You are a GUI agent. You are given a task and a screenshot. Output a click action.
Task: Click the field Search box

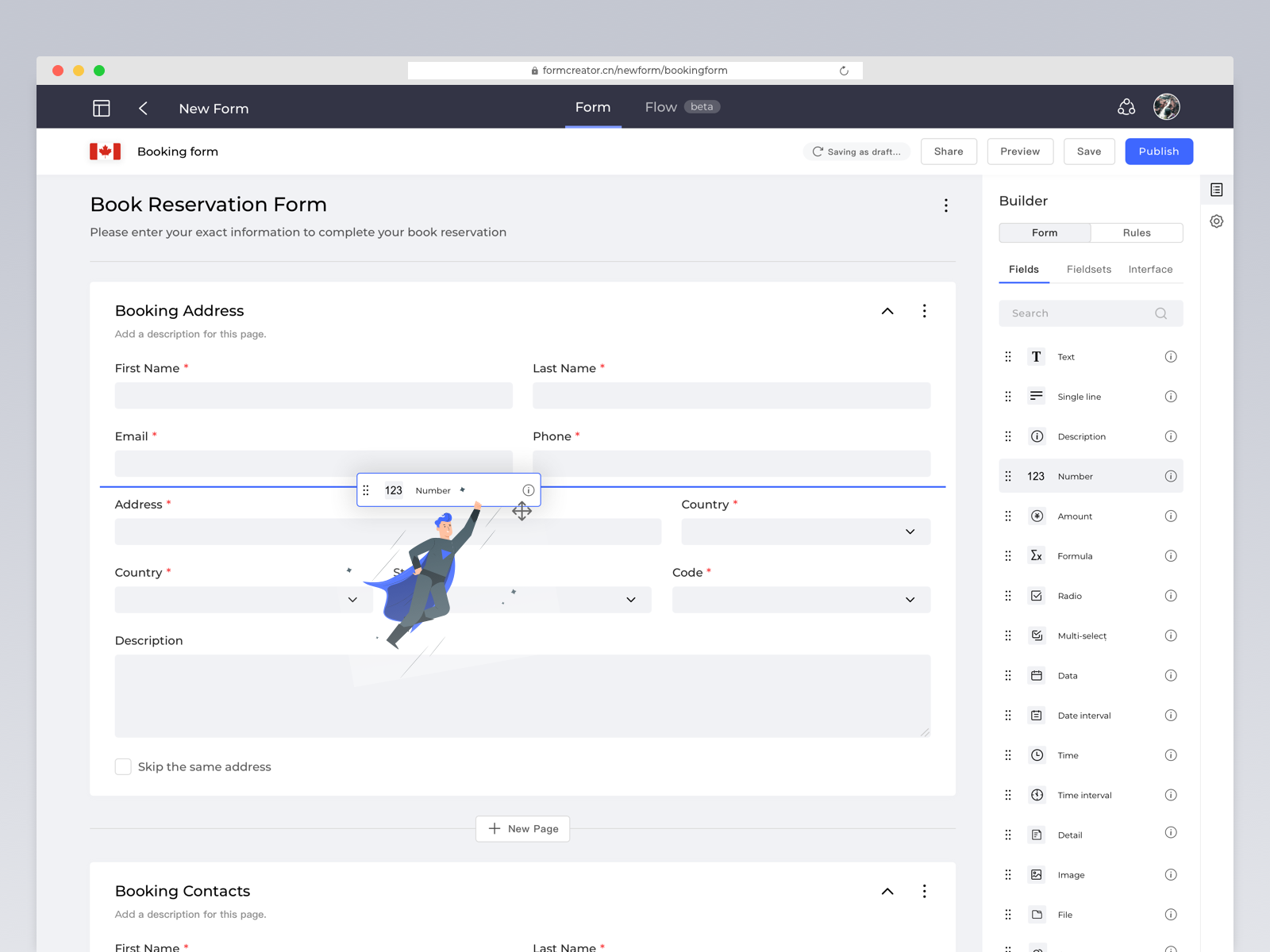[x=1079, y=313]
